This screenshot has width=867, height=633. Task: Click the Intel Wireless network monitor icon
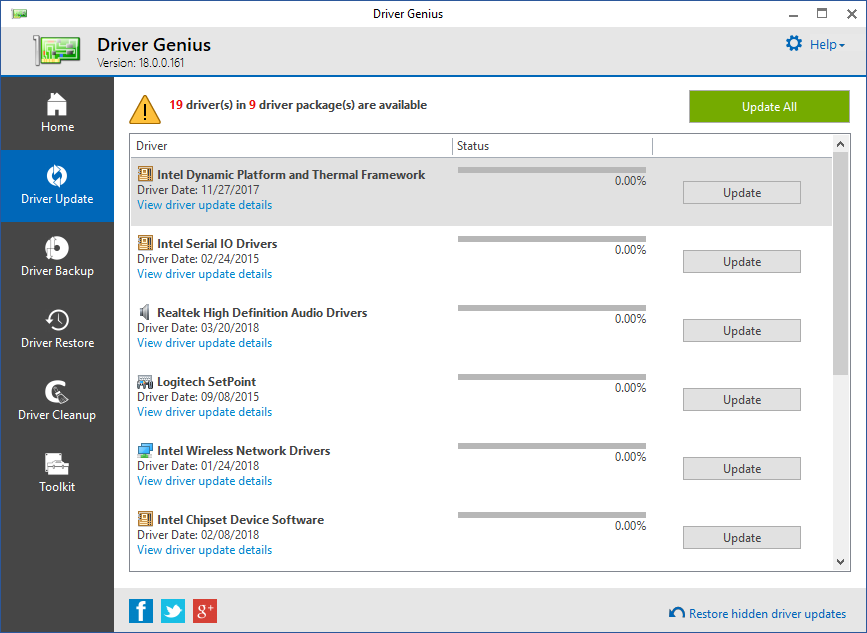coord(145,450)
